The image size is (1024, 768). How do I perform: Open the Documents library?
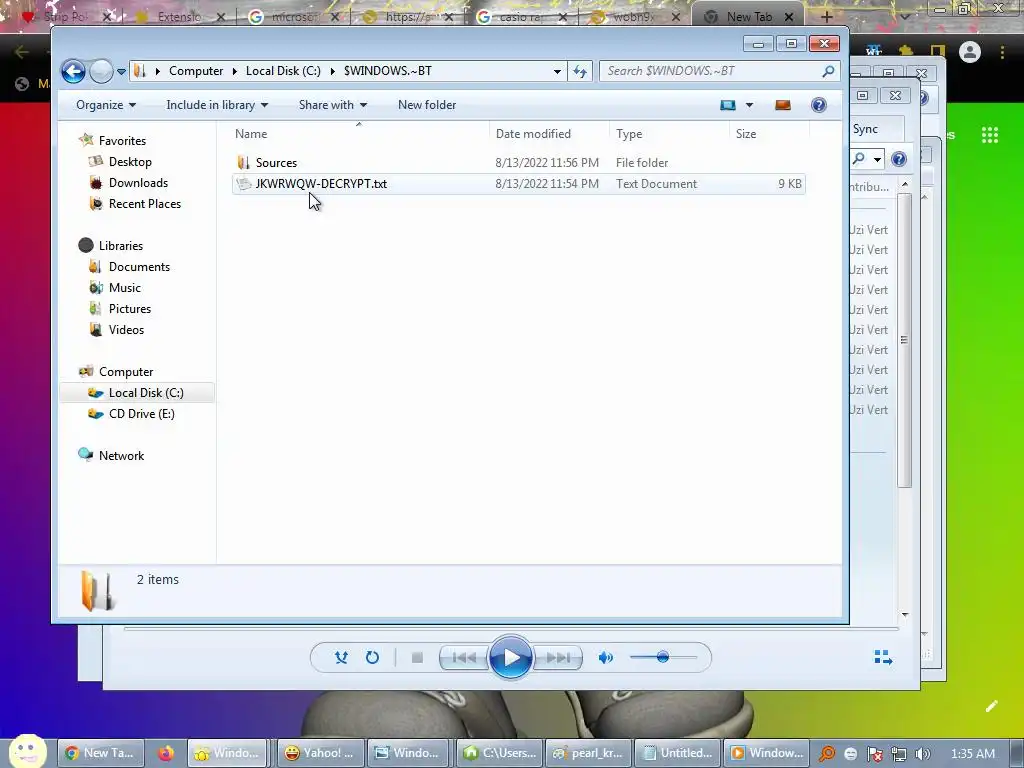pyautogui.click(x=139, y=267)
